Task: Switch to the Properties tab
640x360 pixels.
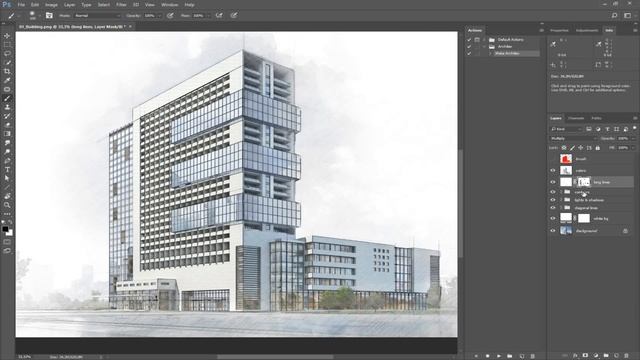Action: coord(559,30)
